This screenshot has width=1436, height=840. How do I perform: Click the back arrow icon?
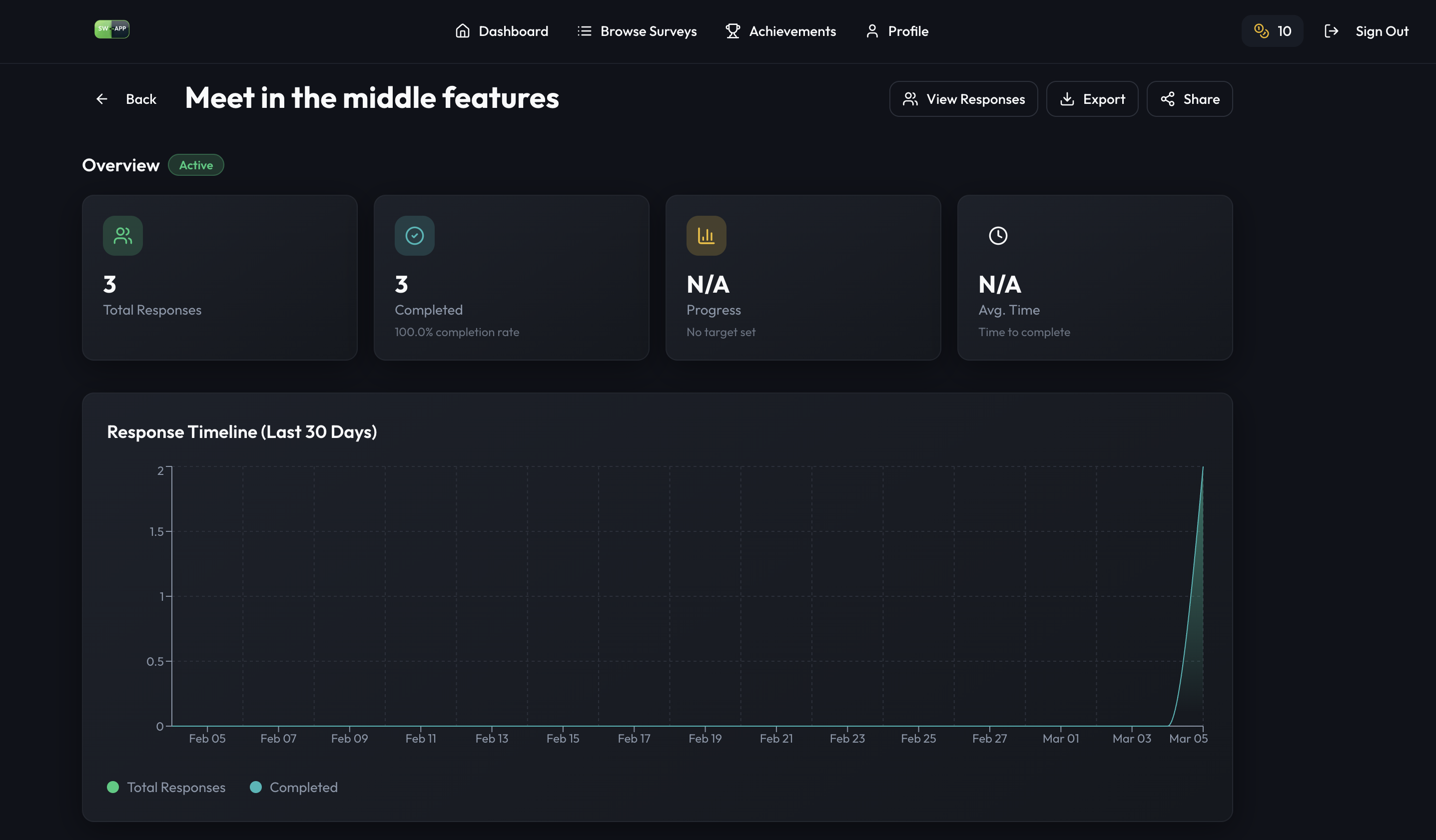click(102, 99)
